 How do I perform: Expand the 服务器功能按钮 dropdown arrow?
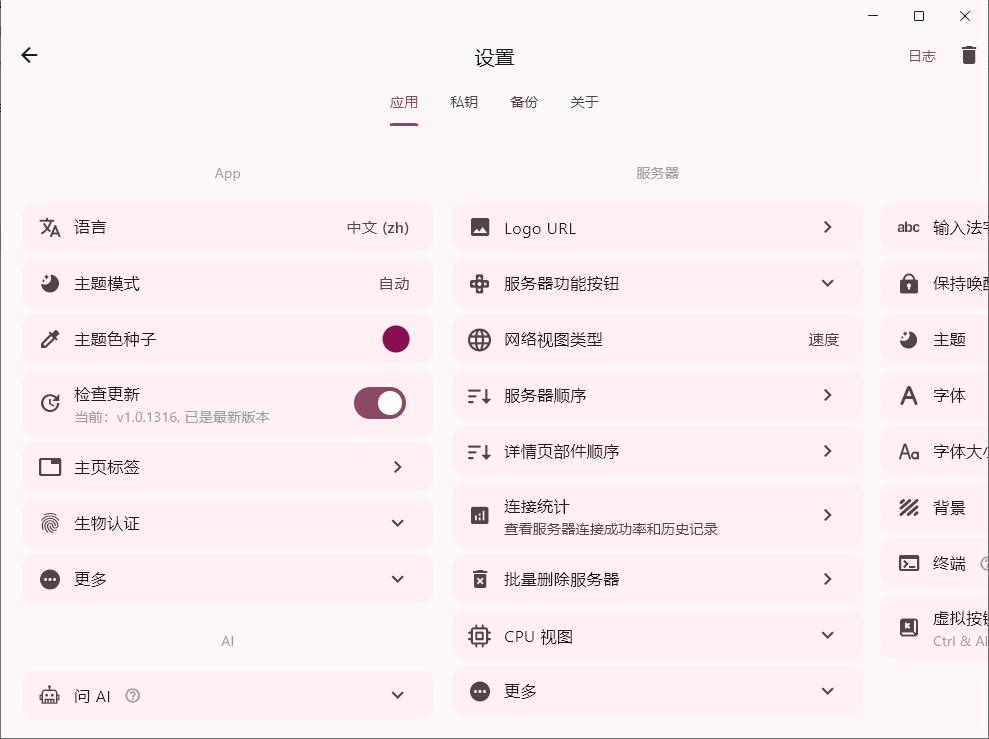click(828, 283)
